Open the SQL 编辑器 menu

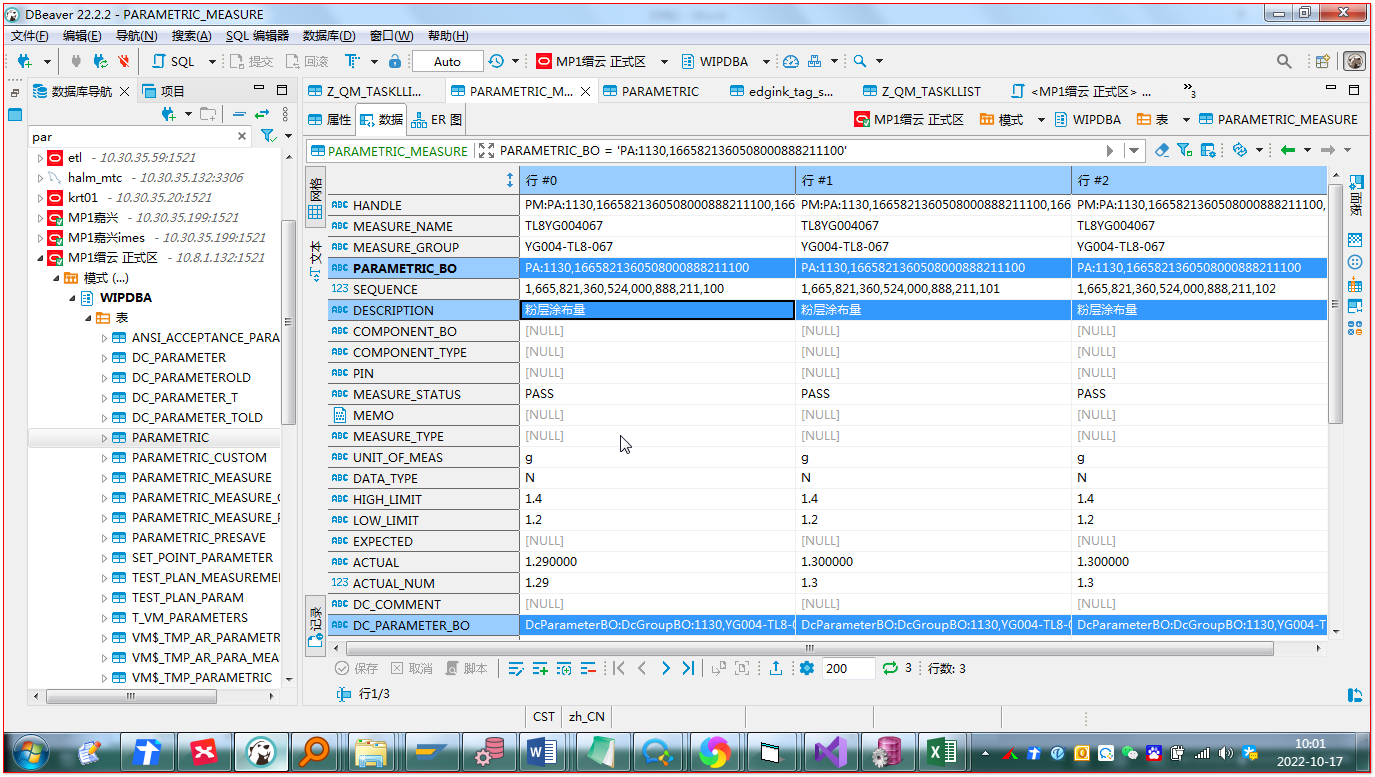257,36
